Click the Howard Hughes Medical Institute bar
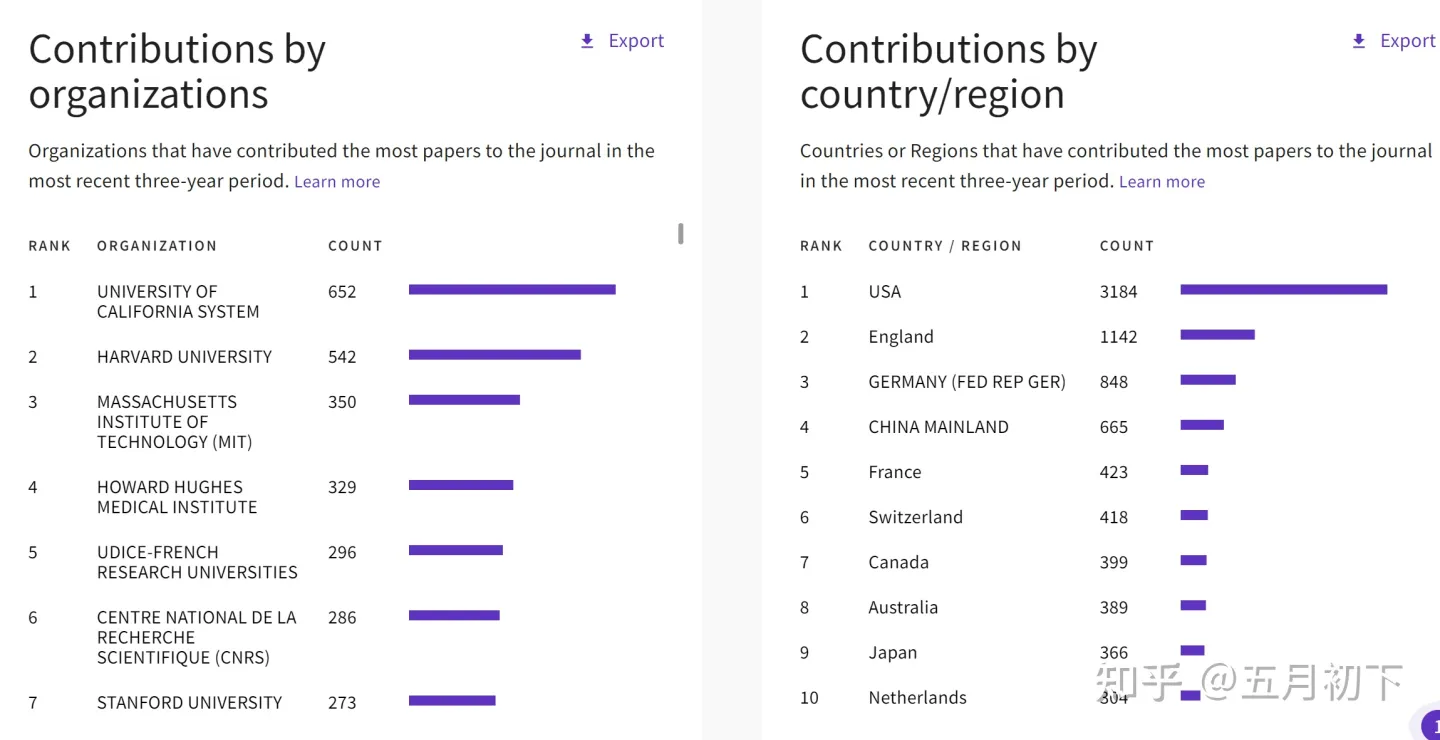Screen dimensions: 1440x740 coord(461,485)
